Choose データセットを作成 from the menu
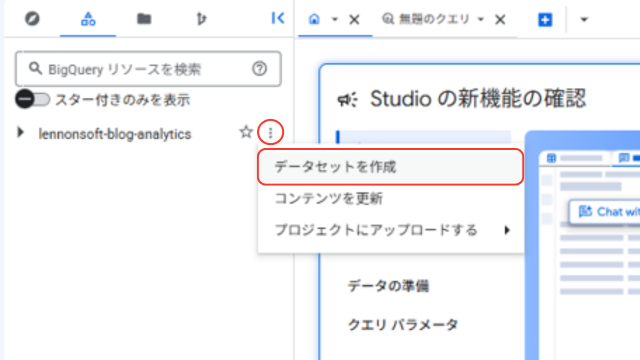This screenshot has height=360, width=640. click(x=391, y=167)
